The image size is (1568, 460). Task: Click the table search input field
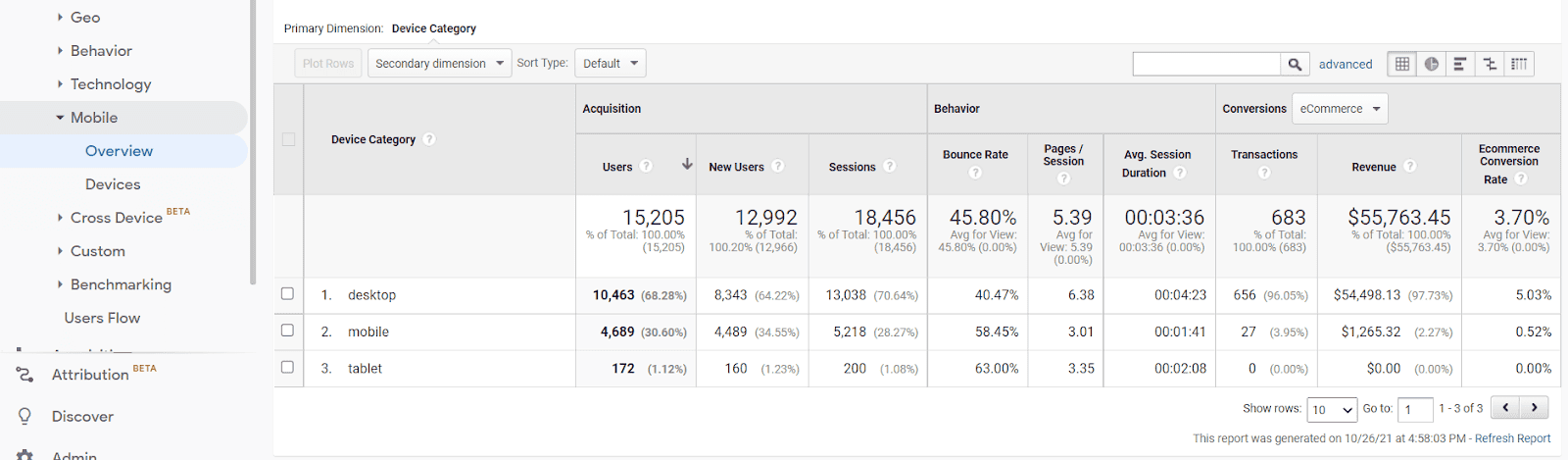click(x=1206, y=64)
